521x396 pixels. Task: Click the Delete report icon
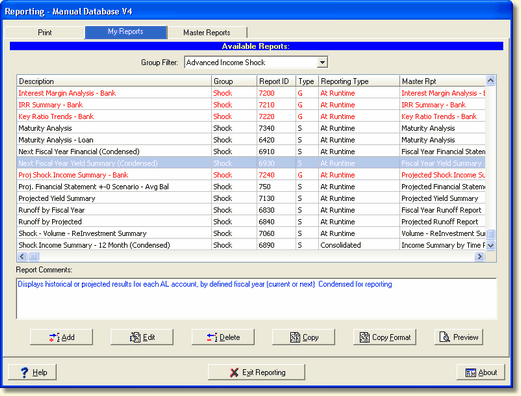pos(212,337)
